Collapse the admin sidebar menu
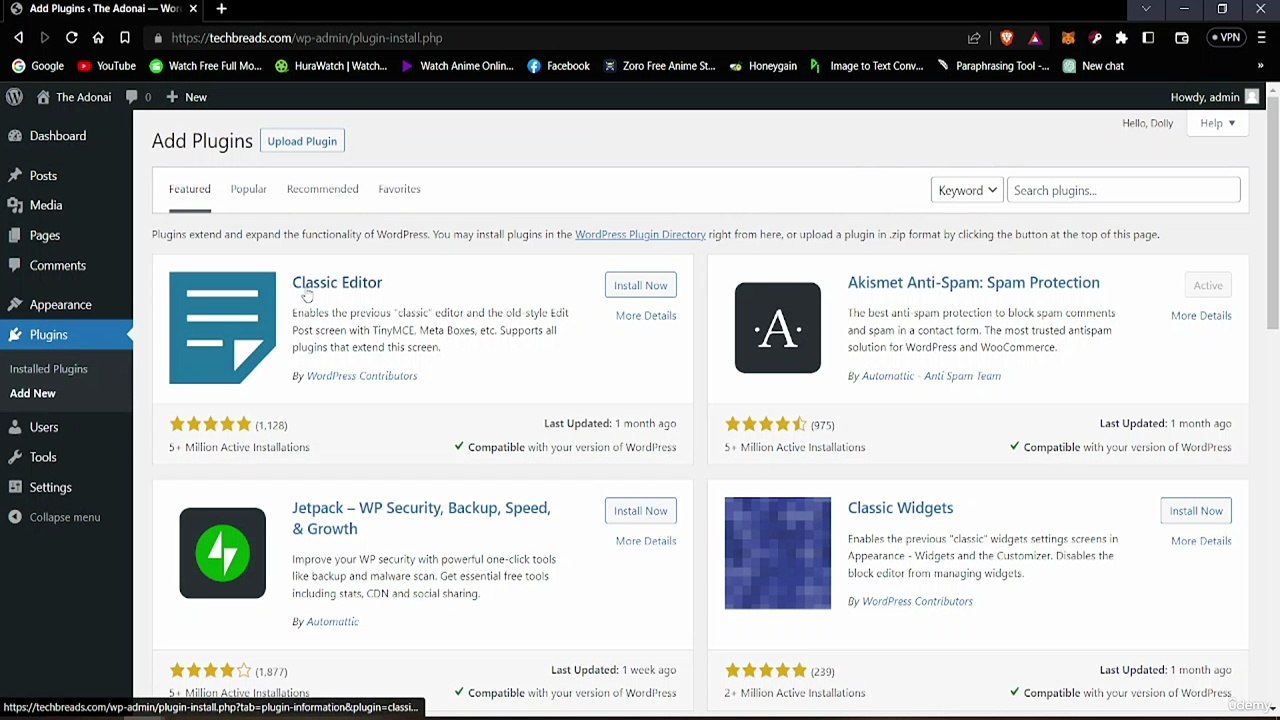 [55, 517]
